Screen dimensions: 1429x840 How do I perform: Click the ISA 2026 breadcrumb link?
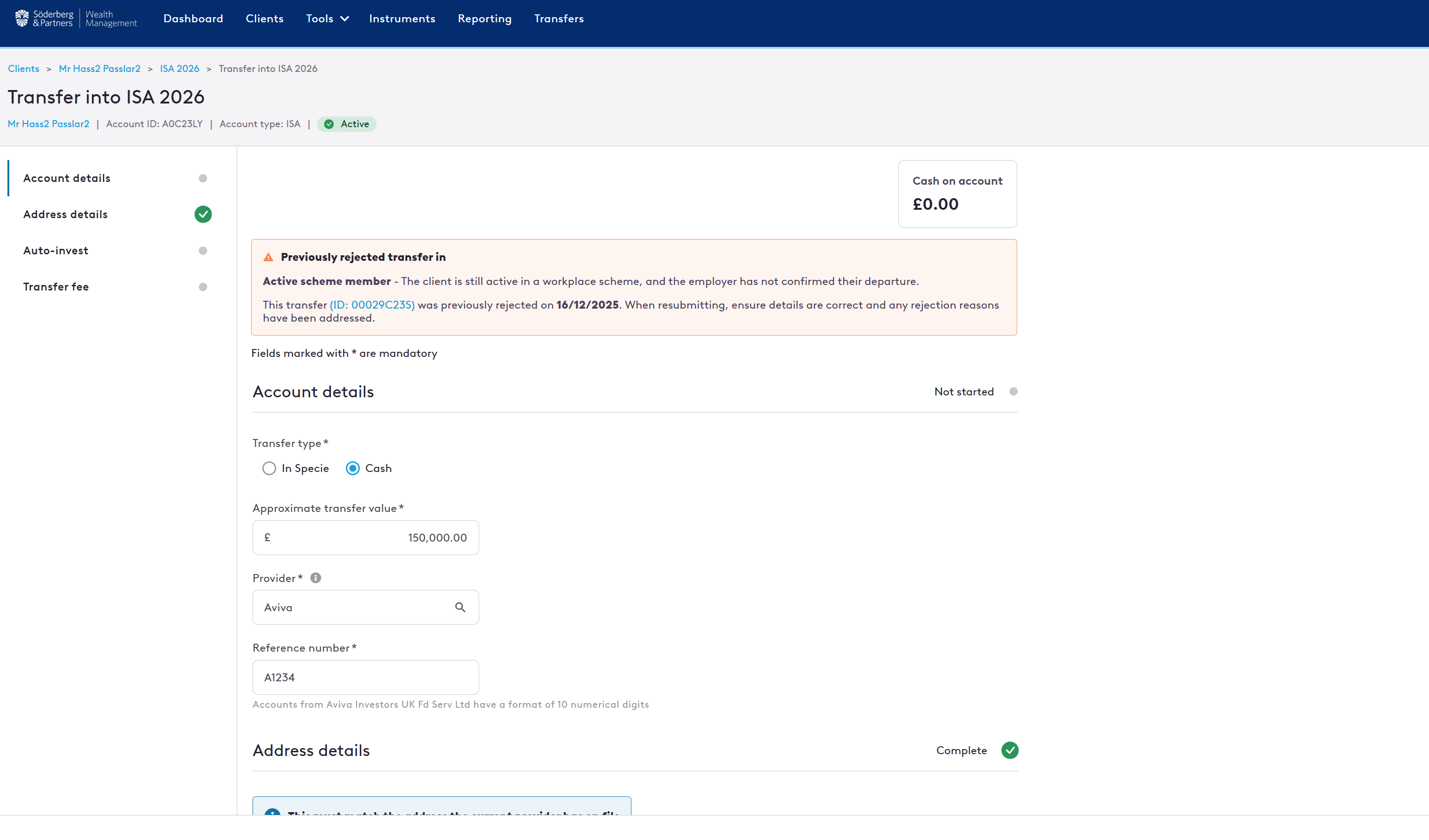(179, 69)
